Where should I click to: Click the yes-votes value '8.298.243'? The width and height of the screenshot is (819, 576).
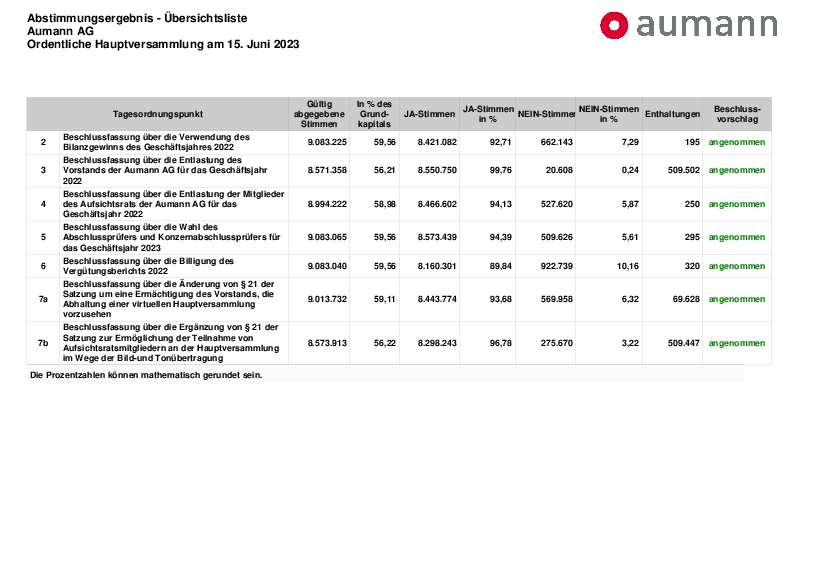click(x=437, y=343)
